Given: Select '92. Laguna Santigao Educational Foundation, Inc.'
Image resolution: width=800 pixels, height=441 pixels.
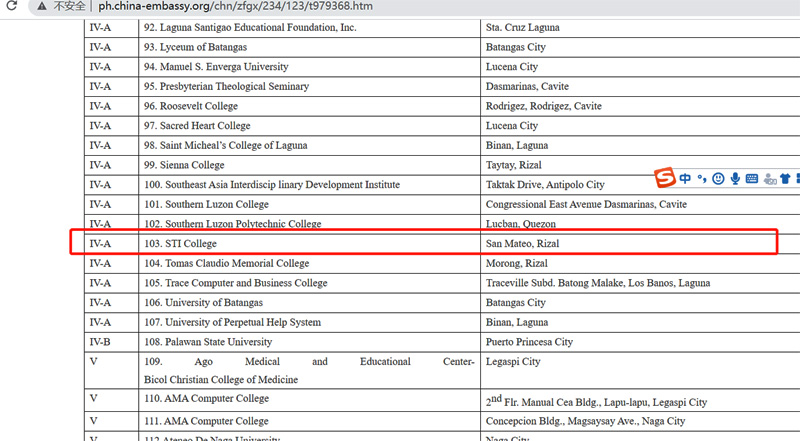Looking at the screenshot, I should (x=250, y=28).
